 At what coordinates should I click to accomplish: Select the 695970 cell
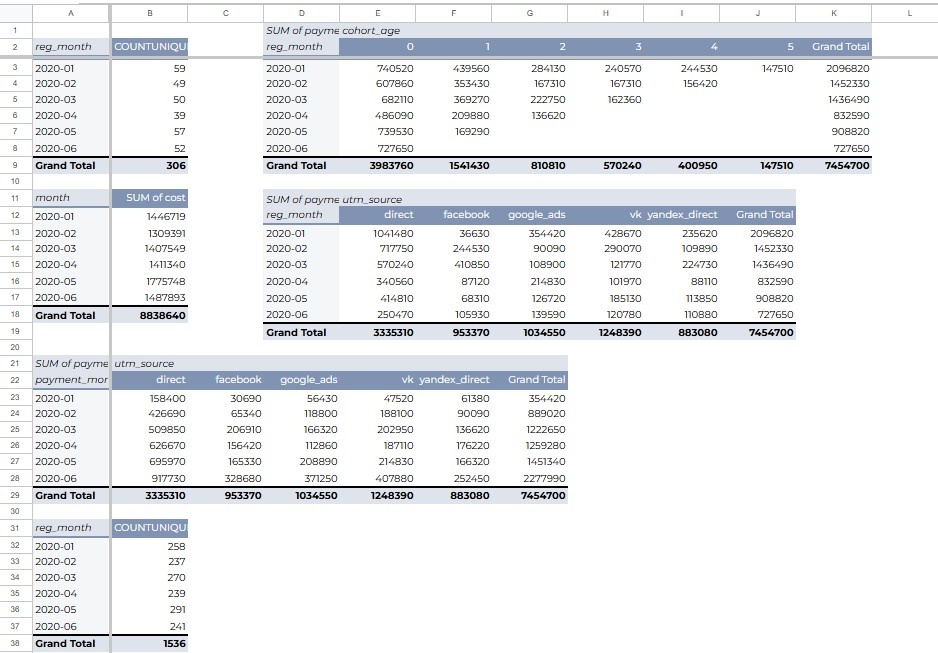pyautogui.click(x=150, y=462)
